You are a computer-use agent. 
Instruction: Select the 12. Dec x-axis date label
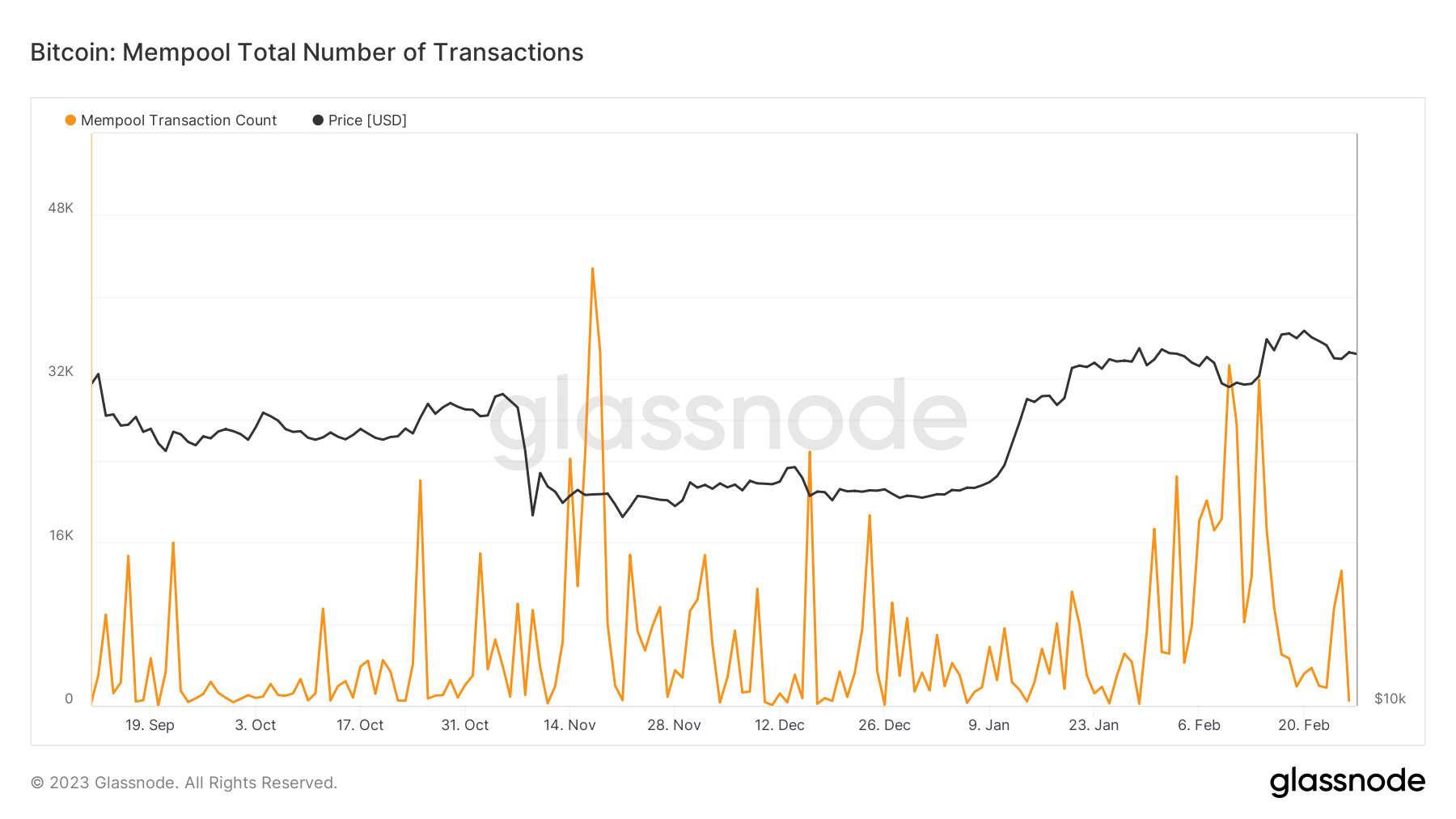[x=779, y=725]
